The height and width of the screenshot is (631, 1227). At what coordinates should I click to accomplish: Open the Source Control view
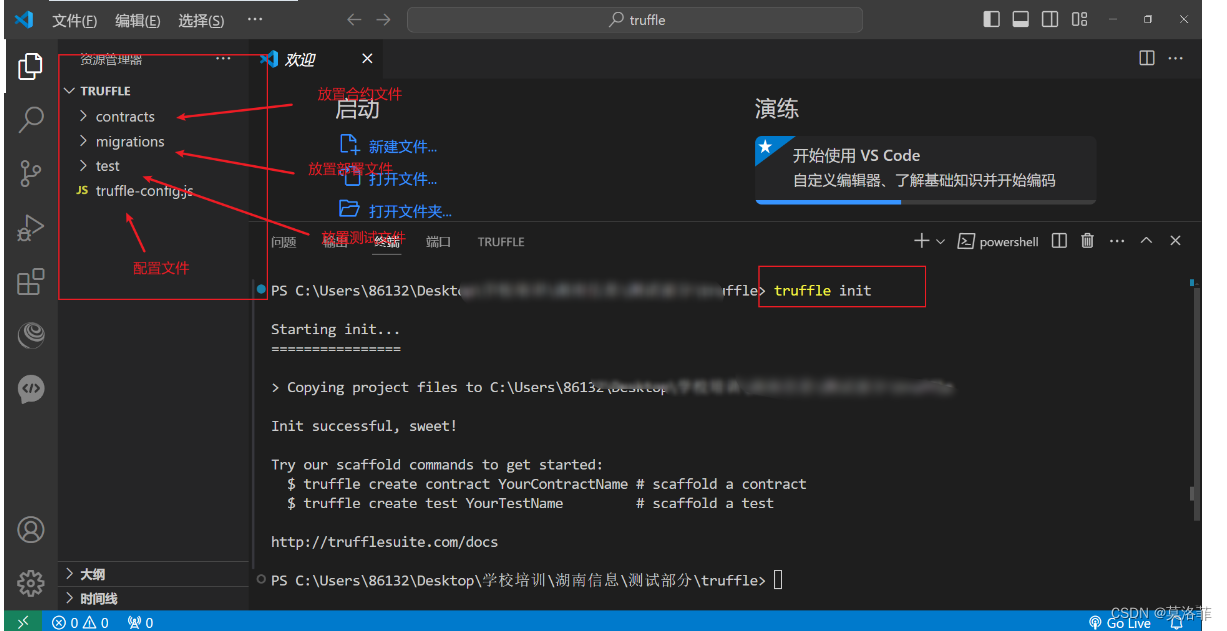point(31,174)
